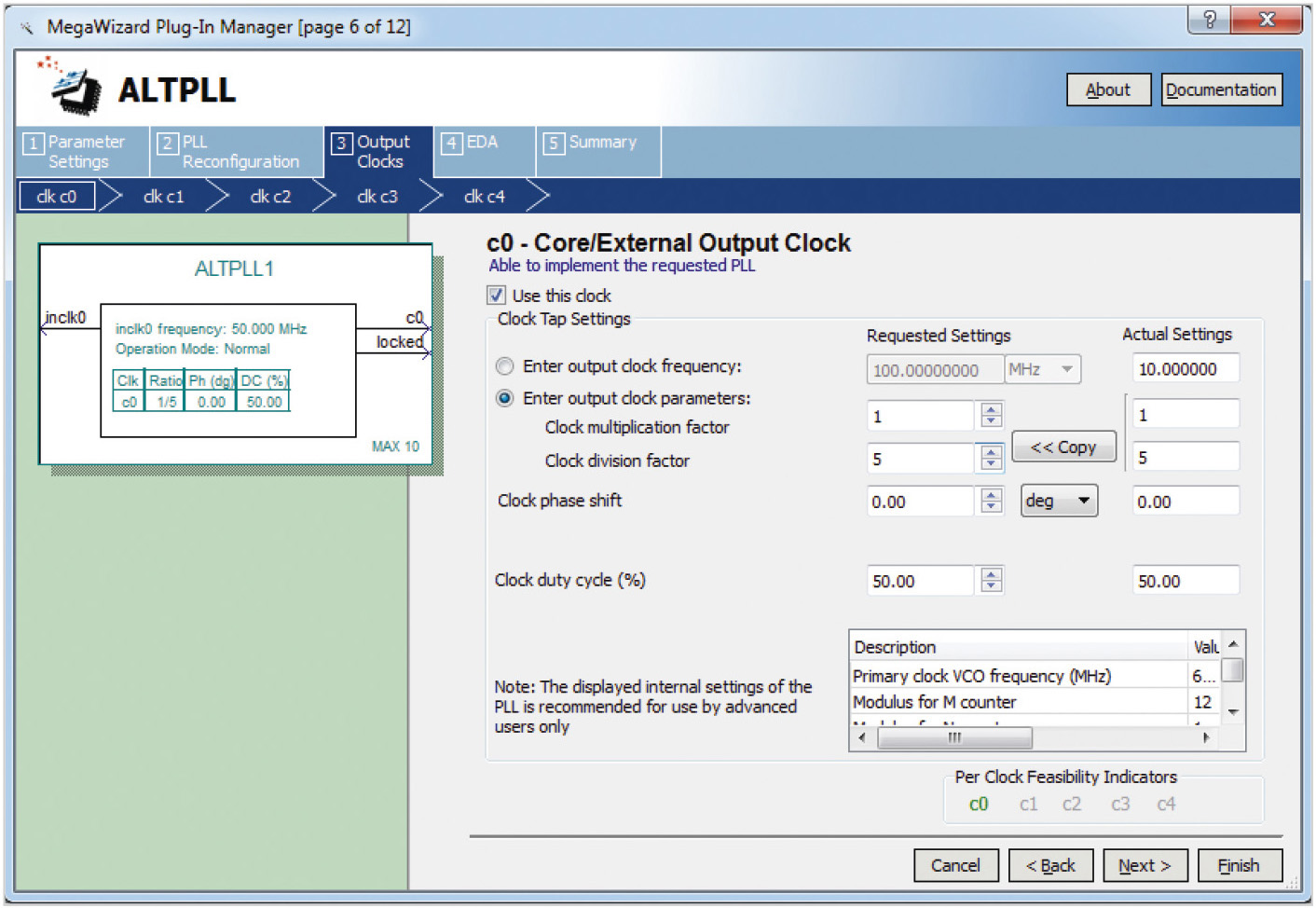This screenshot has height=908, width=1316.
Task: Click the requested clock division factor field
Action: point(920,459)
